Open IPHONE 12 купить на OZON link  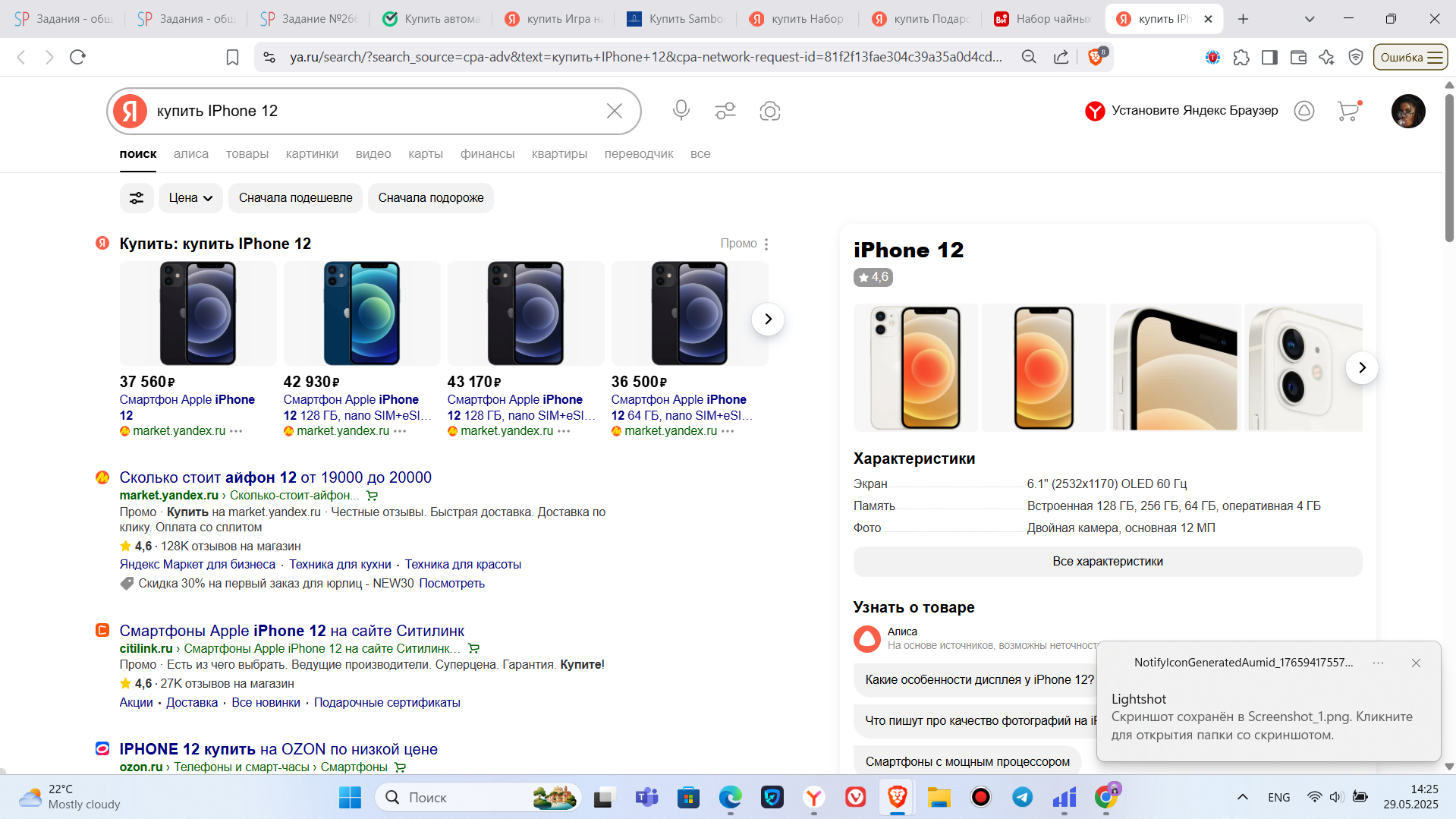278,749
